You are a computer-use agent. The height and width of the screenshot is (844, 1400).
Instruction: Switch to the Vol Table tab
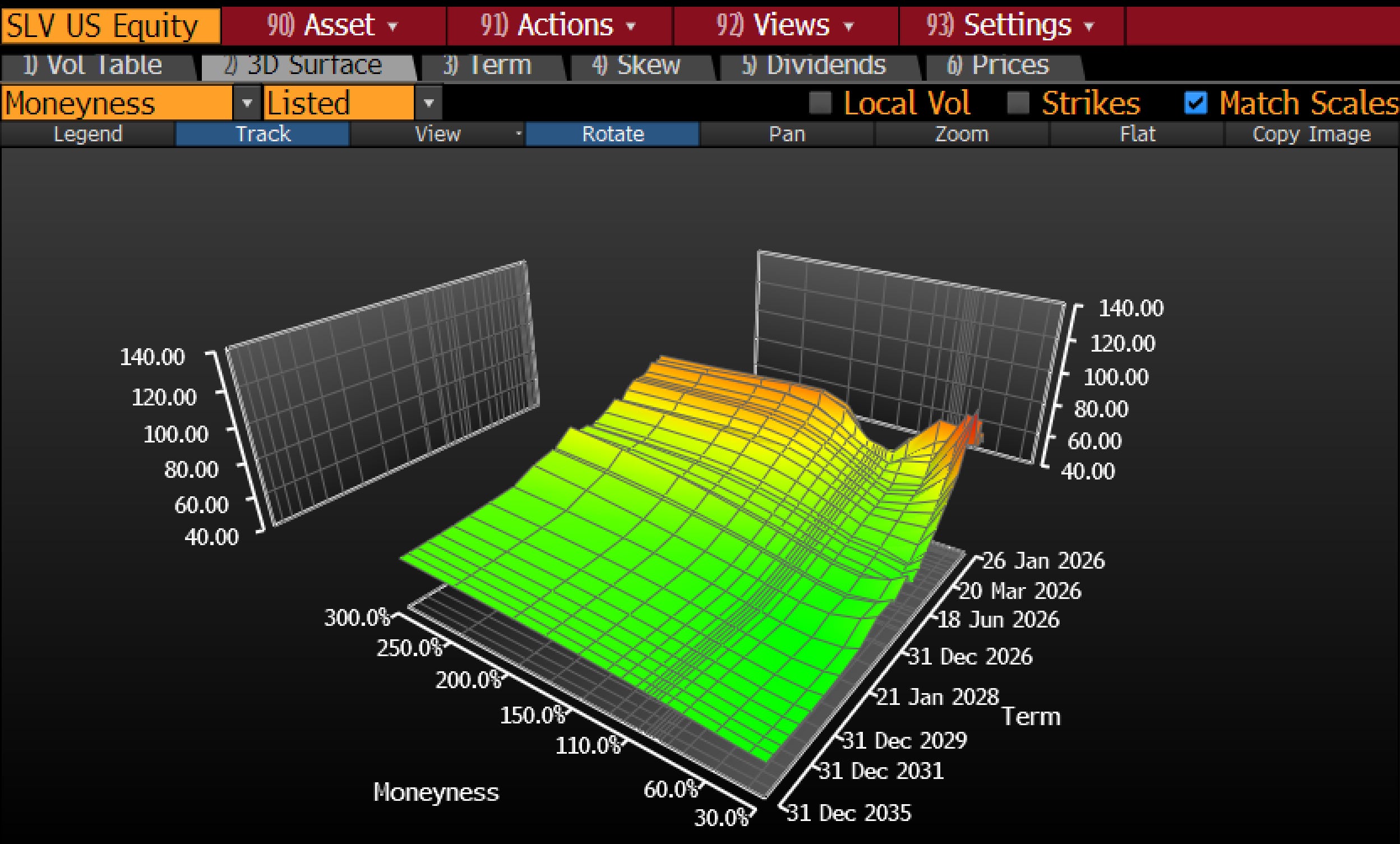click(x=94, y=66)
